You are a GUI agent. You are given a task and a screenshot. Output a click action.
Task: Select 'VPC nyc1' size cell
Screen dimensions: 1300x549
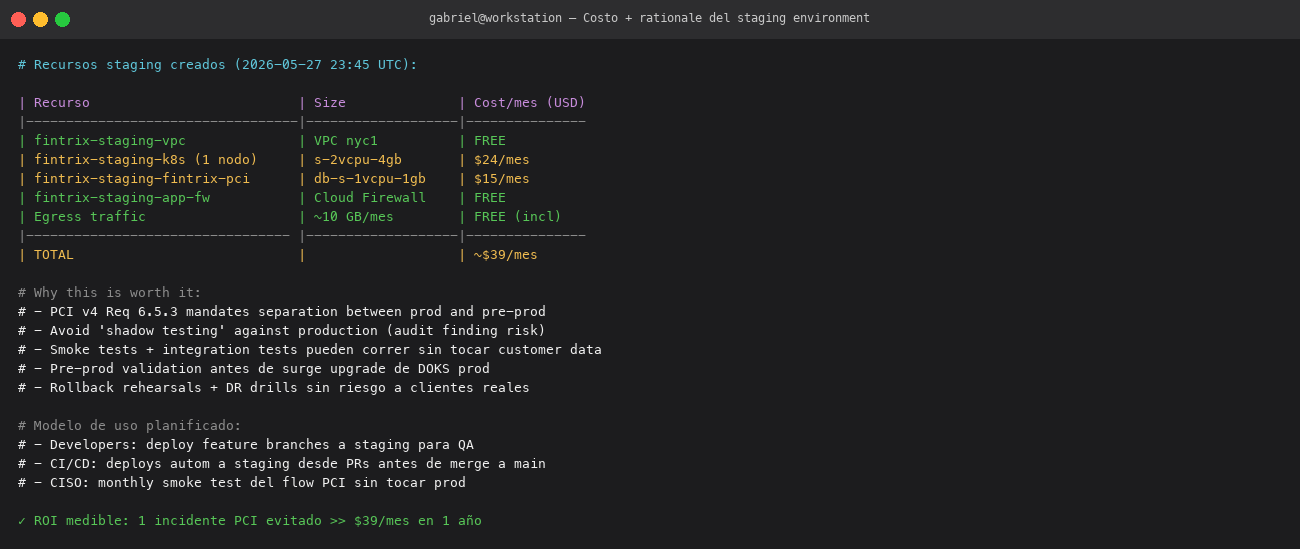pyautogui.click(x=346, y=141)
